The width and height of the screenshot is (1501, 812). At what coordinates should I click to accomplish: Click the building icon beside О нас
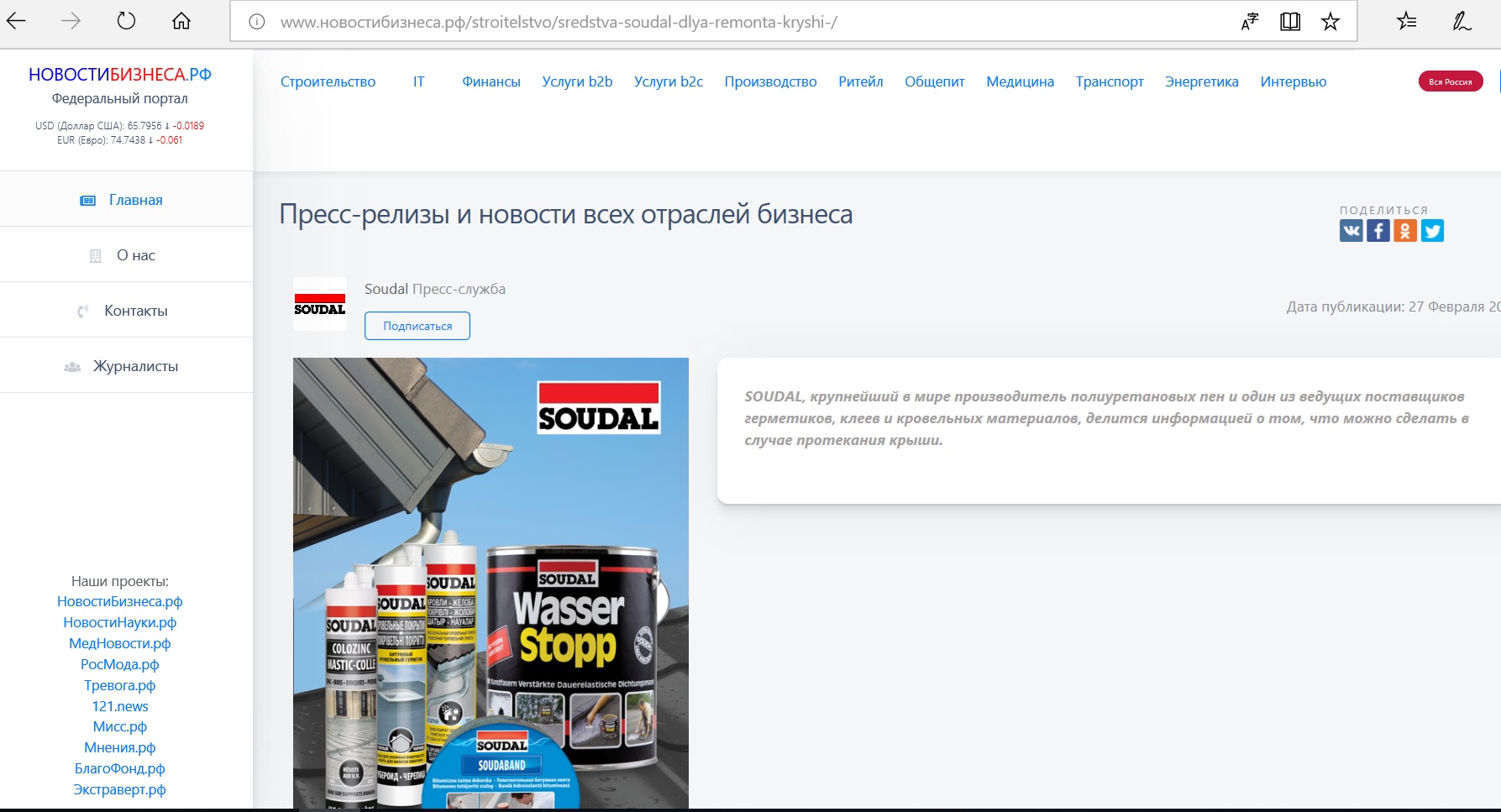[x=95, y=255]
